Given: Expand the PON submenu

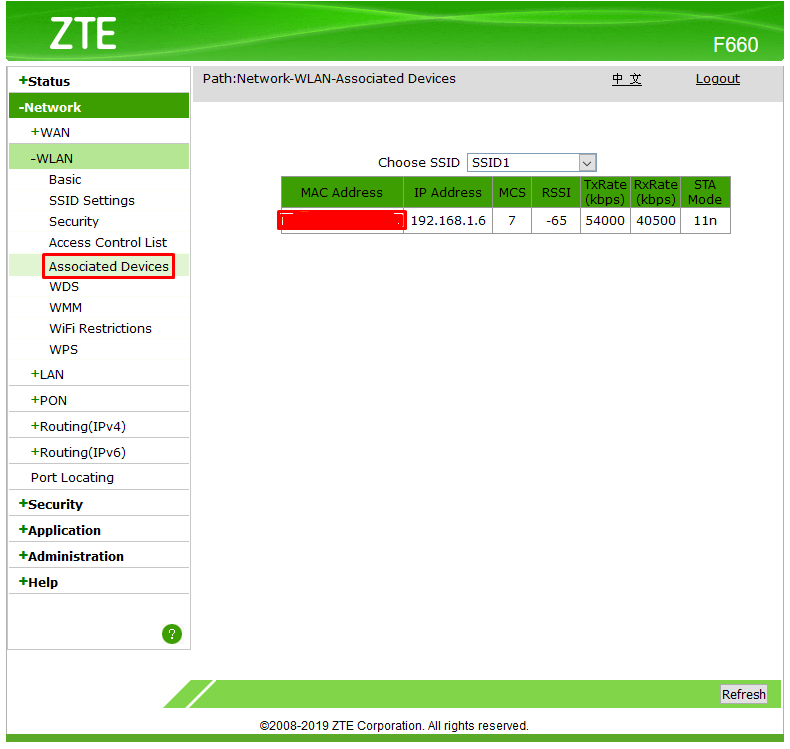Looking at the screenshot, I should [x=49, y=400].
